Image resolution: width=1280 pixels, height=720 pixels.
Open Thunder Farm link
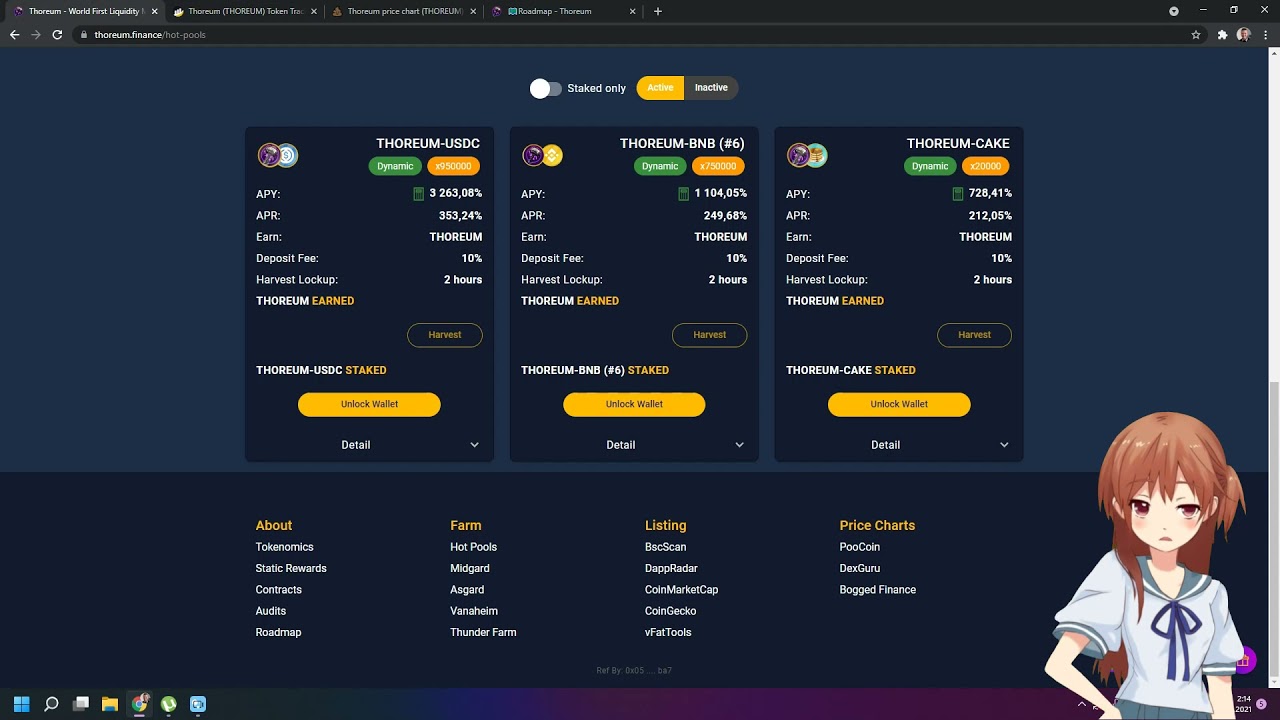click(x=483, y=632)
